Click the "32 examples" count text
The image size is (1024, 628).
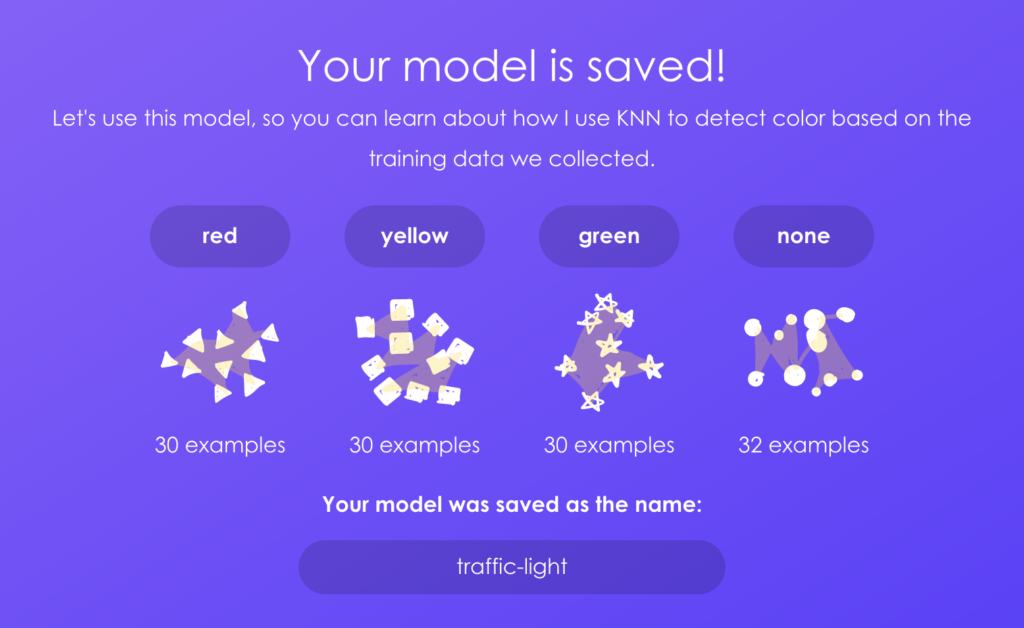tap(803, 445)
